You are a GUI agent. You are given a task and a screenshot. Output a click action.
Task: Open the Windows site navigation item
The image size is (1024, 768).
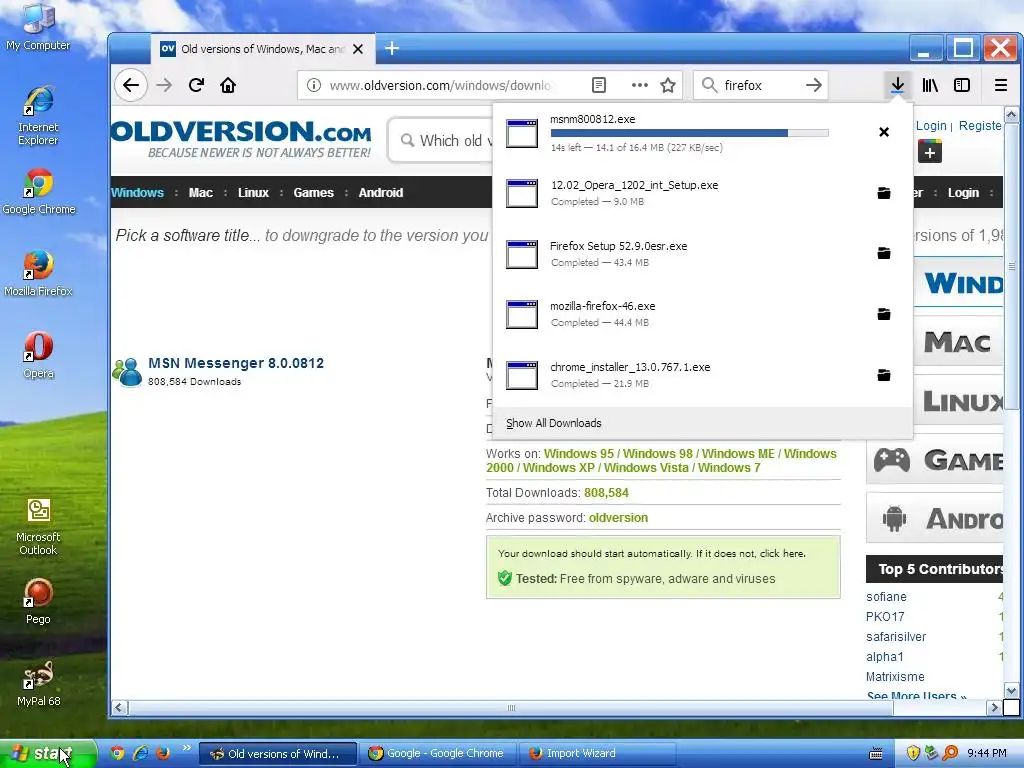point(137,193)
